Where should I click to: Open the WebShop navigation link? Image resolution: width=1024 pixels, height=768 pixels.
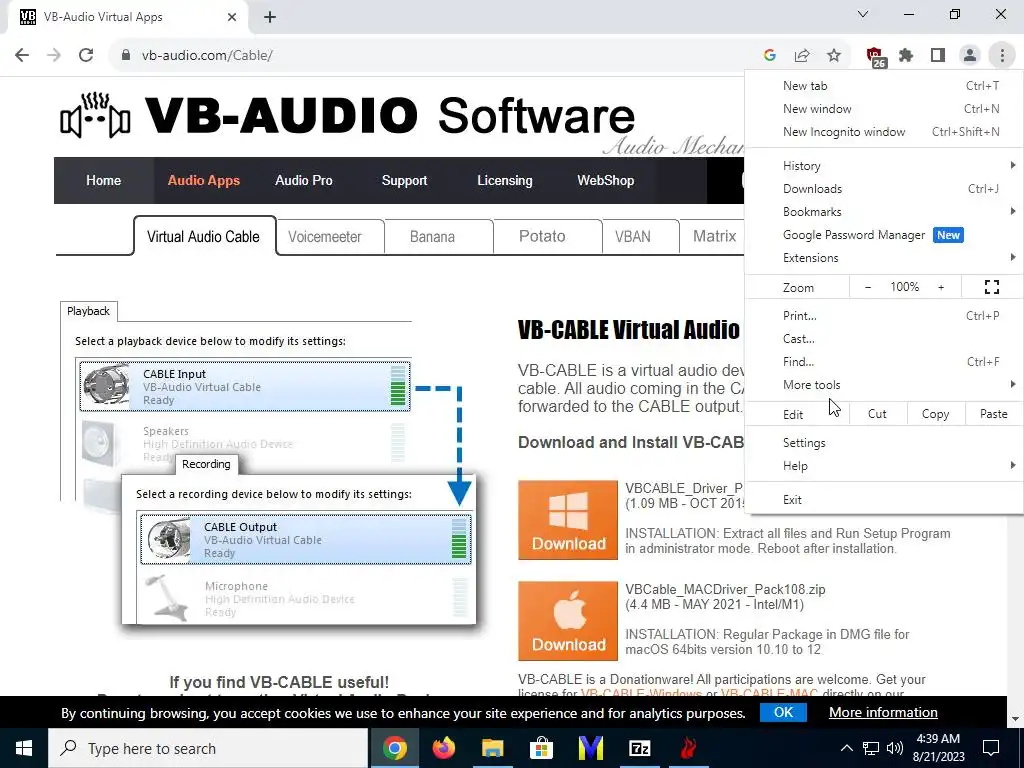pos(605,180)
